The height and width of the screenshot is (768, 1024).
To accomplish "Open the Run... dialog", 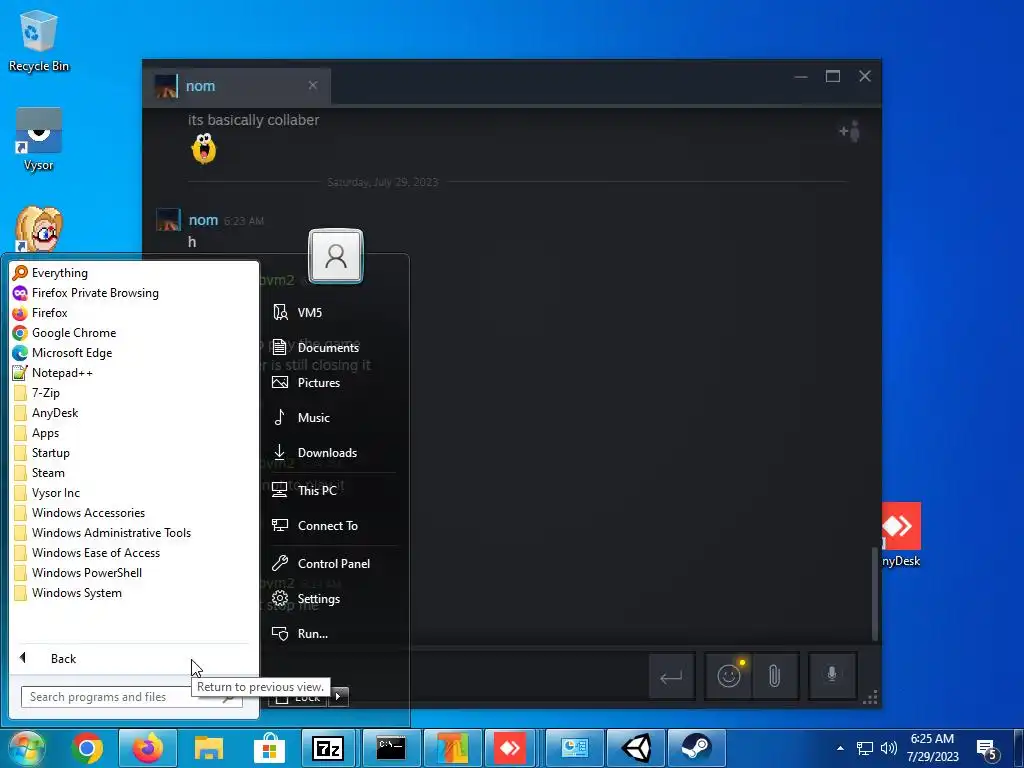I will coord(334,633).
